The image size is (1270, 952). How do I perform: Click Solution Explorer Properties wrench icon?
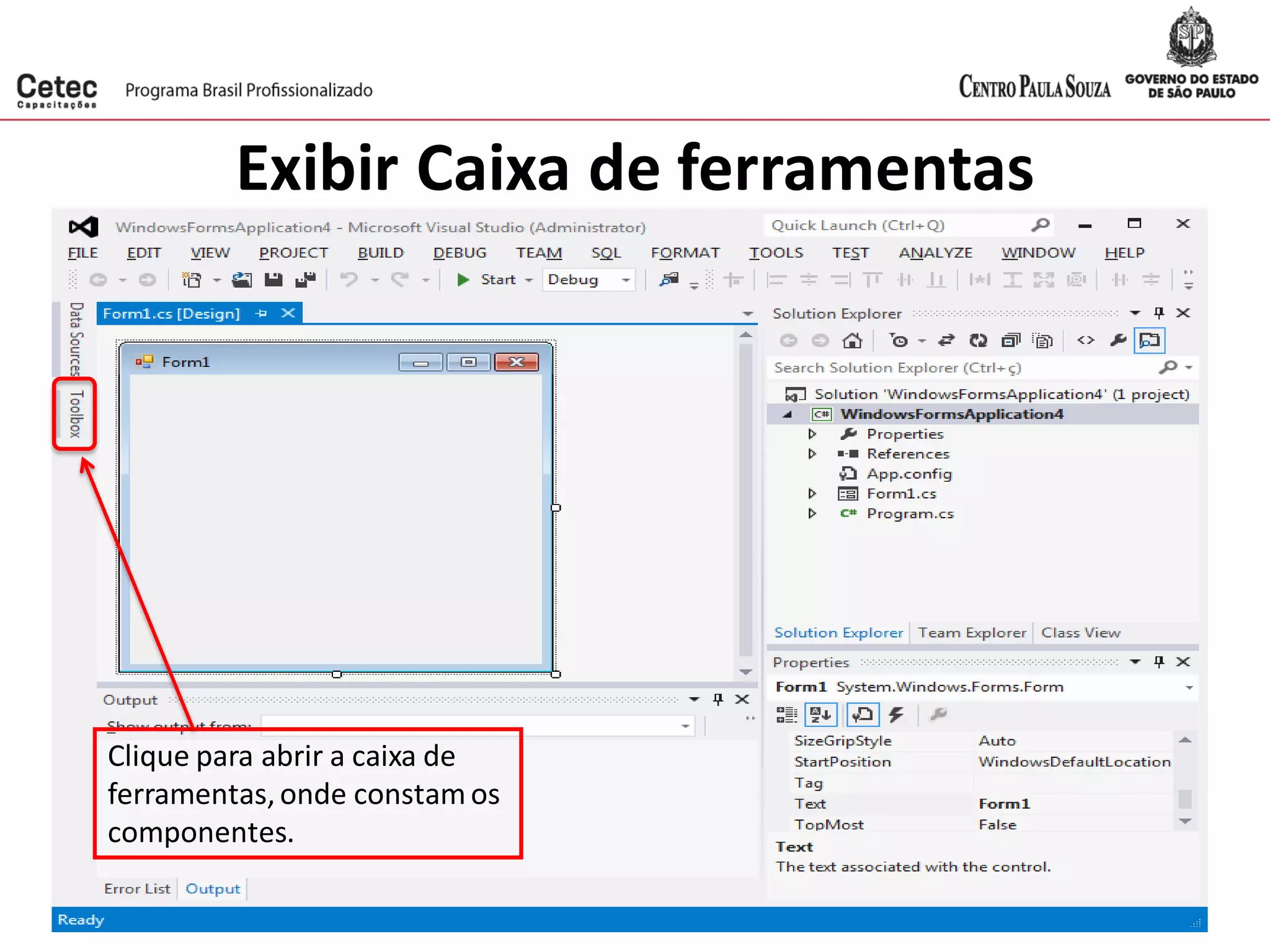[1118, 340]
